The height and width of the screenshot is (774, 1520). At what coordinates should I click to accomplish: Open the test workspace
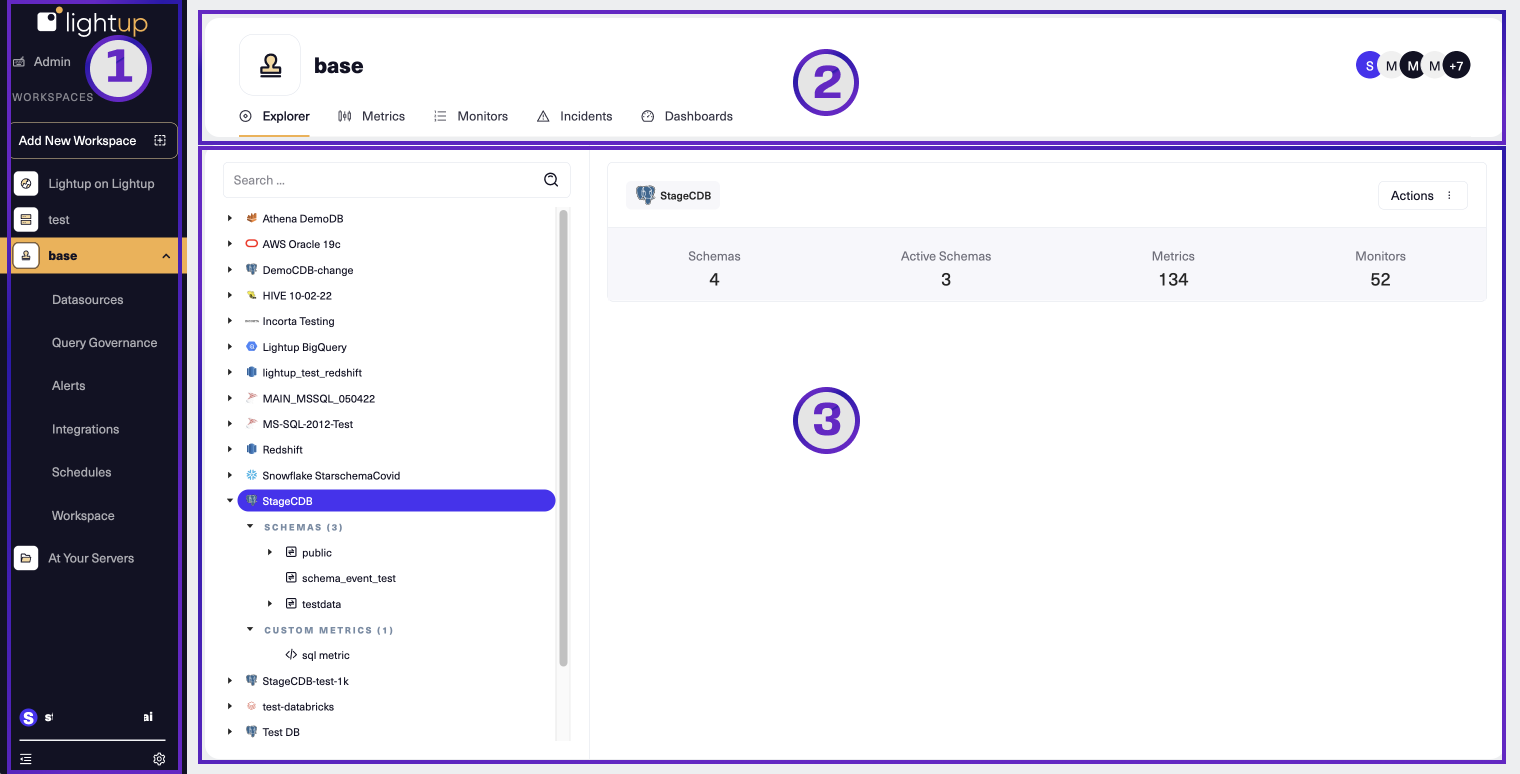[59, 220]
